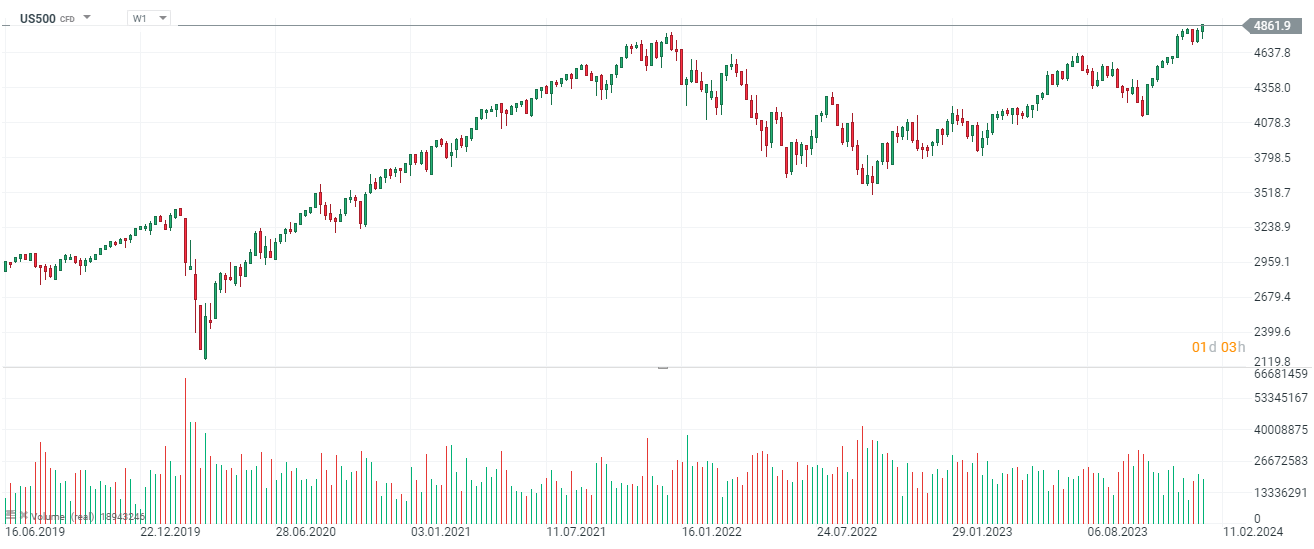Select the 11.02.2024 time axis label
The height and width of the screenshot is (549, 1314).
tap(1254, 533)
